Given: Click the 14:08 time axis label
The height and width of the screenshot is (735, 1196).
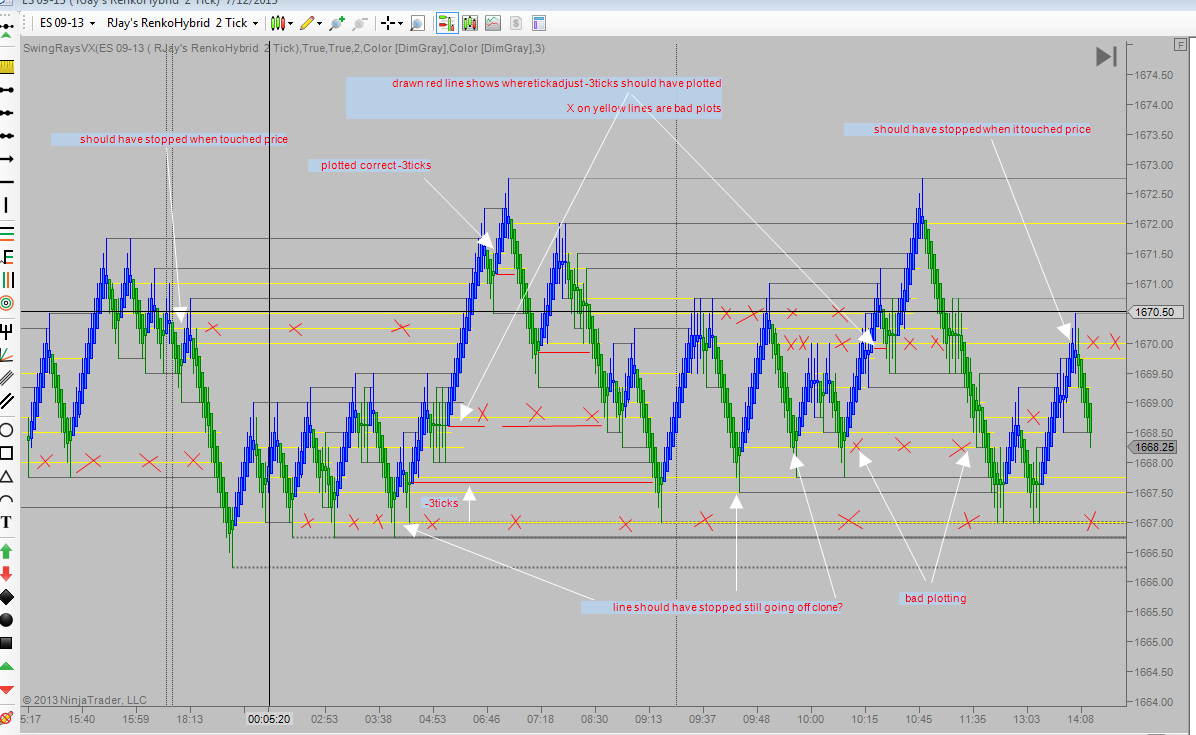Looking at the screenshot, I should (1080, 719).
